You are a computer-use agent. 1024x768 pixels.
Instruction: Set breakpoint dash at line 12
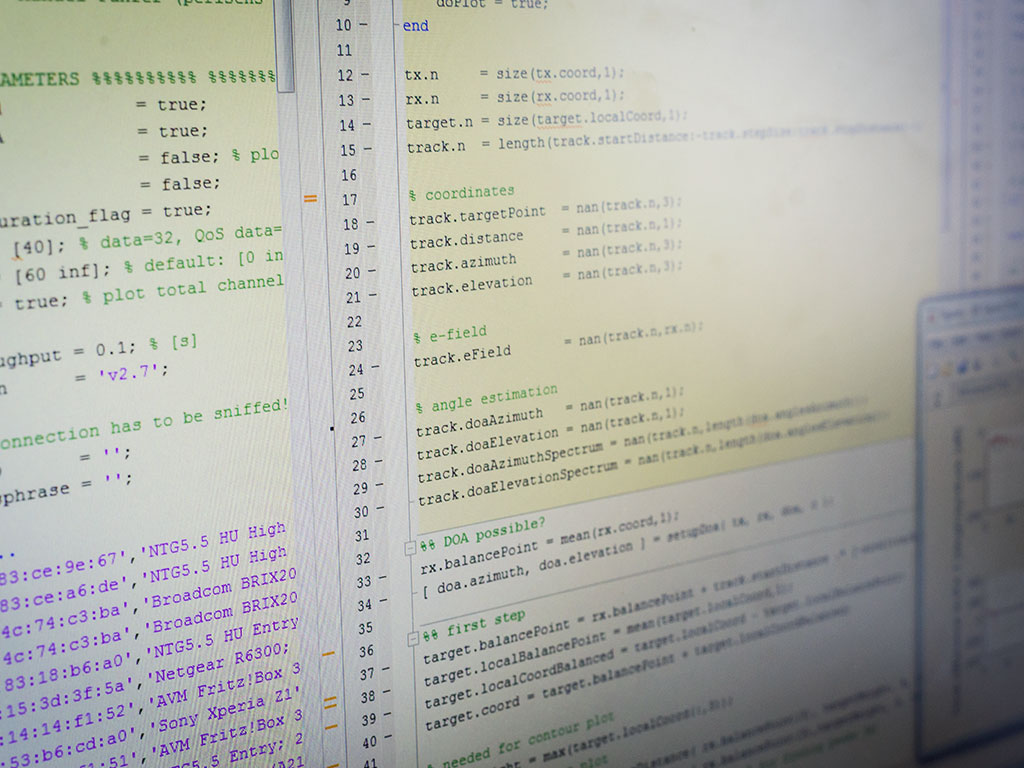click(x=364, y=75)
